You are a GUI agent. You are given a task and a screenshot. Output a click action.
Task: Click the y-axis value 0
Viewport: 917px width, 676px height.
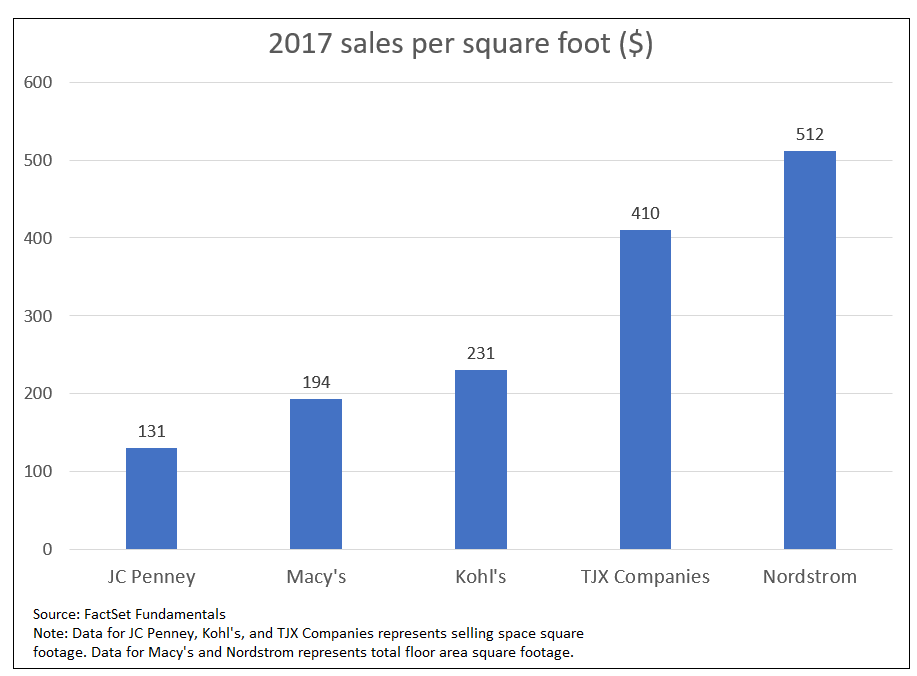tap(47, 549)
